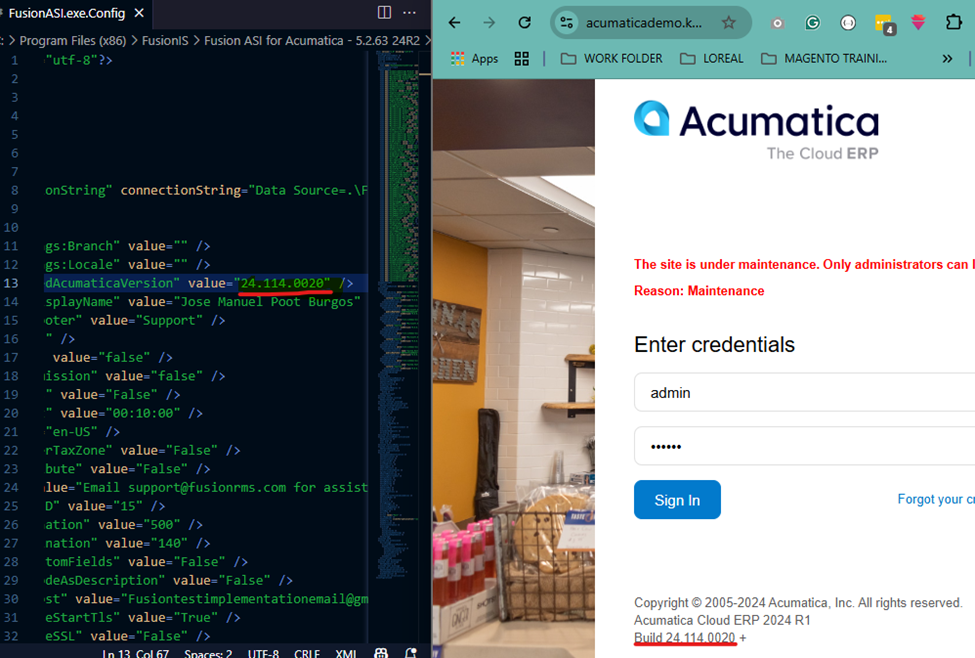
Task: Open the yellow extension with badge 4
Action: (x=885, y=24)
